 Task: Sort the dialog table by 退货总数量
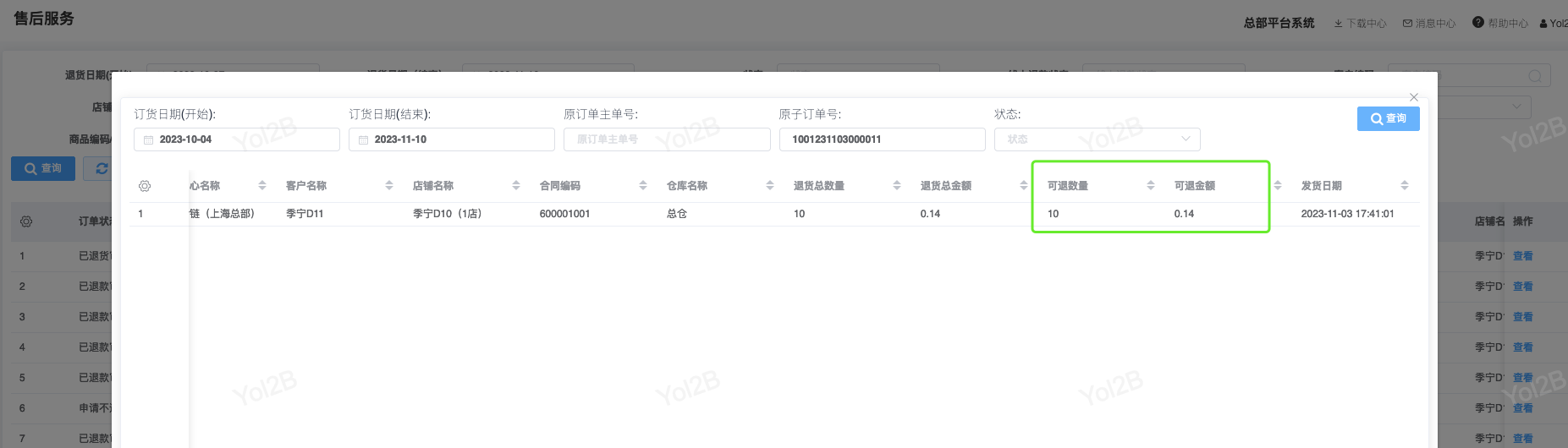(897, 186)
